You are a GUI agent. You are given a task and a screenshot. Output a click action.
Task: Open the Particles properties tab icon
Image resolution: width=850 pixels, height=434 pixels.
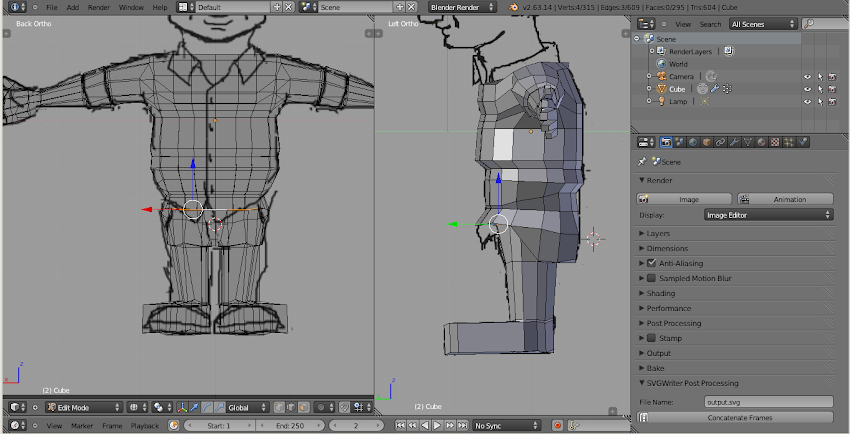click(789, 142)
